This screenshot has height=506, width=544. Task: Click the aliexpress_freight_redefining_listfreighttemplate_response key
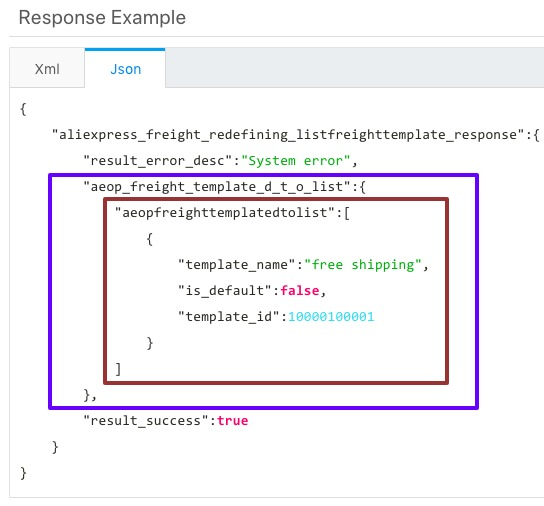point(288,135)
